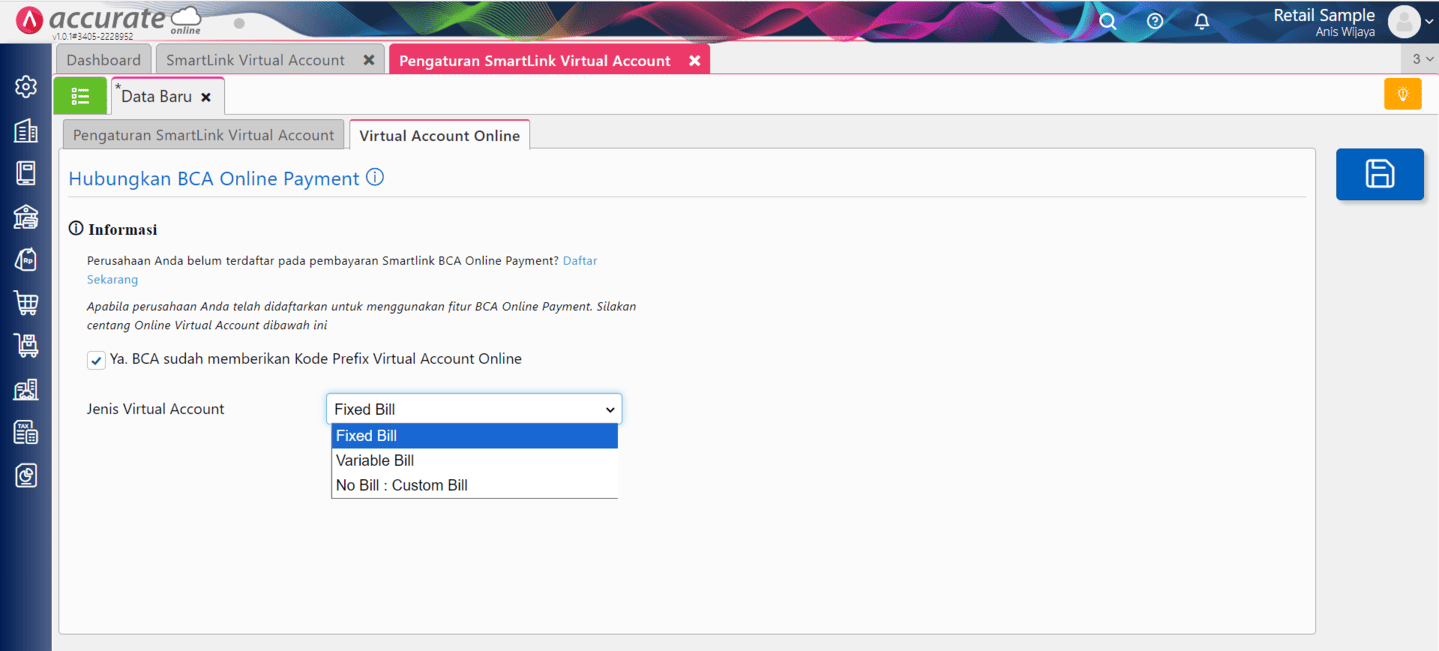Select Fixed Bill option in list
Image resolution: width=1439 pixels, height=651 pixels.
[x=474, y=436]
